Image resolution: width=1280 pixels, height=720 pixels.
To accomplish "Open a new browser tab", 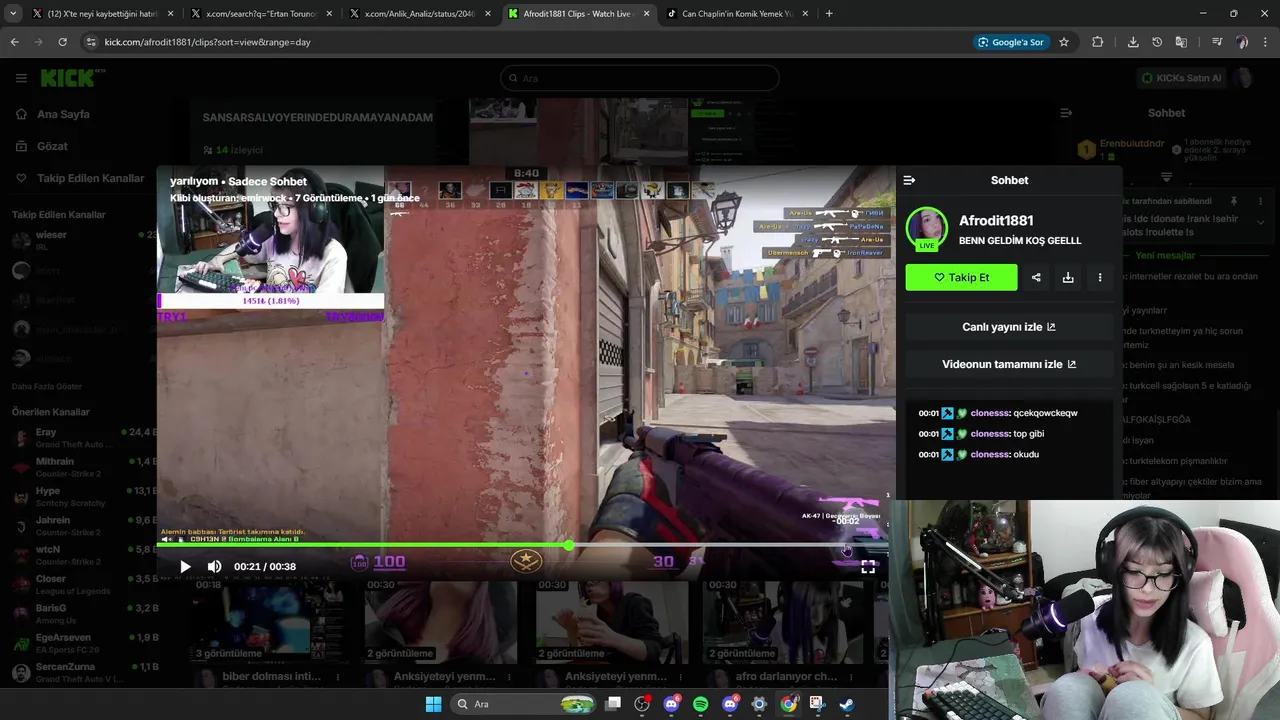I will (x=829, y=14).
